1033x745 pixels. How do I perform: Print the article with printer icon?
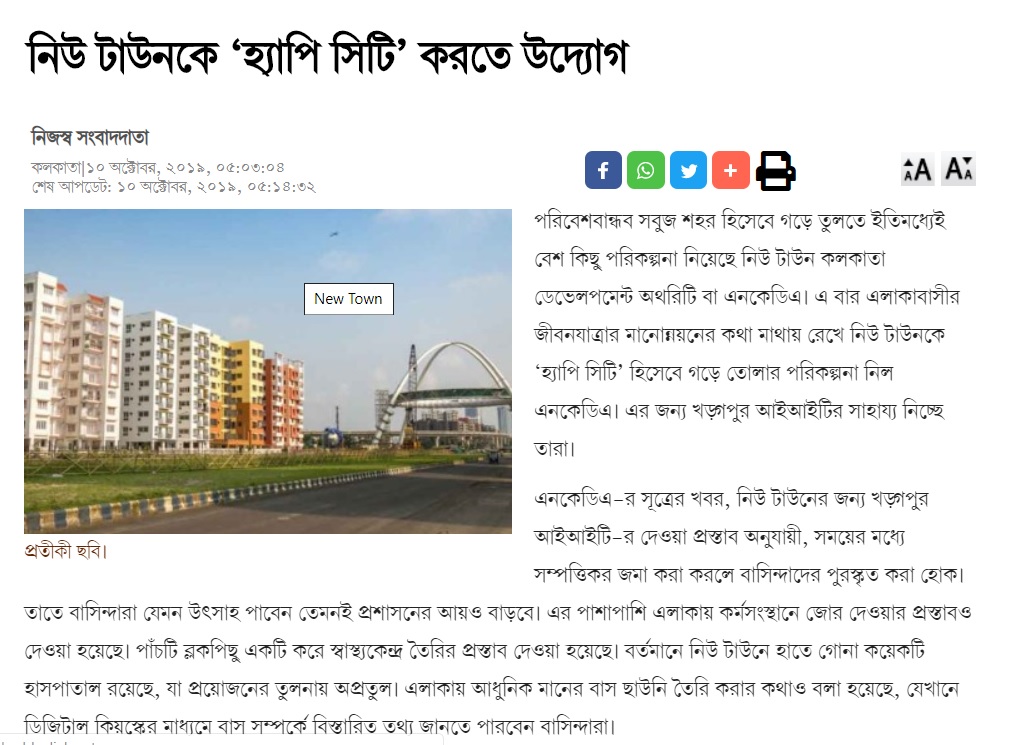tap(775, 171)
